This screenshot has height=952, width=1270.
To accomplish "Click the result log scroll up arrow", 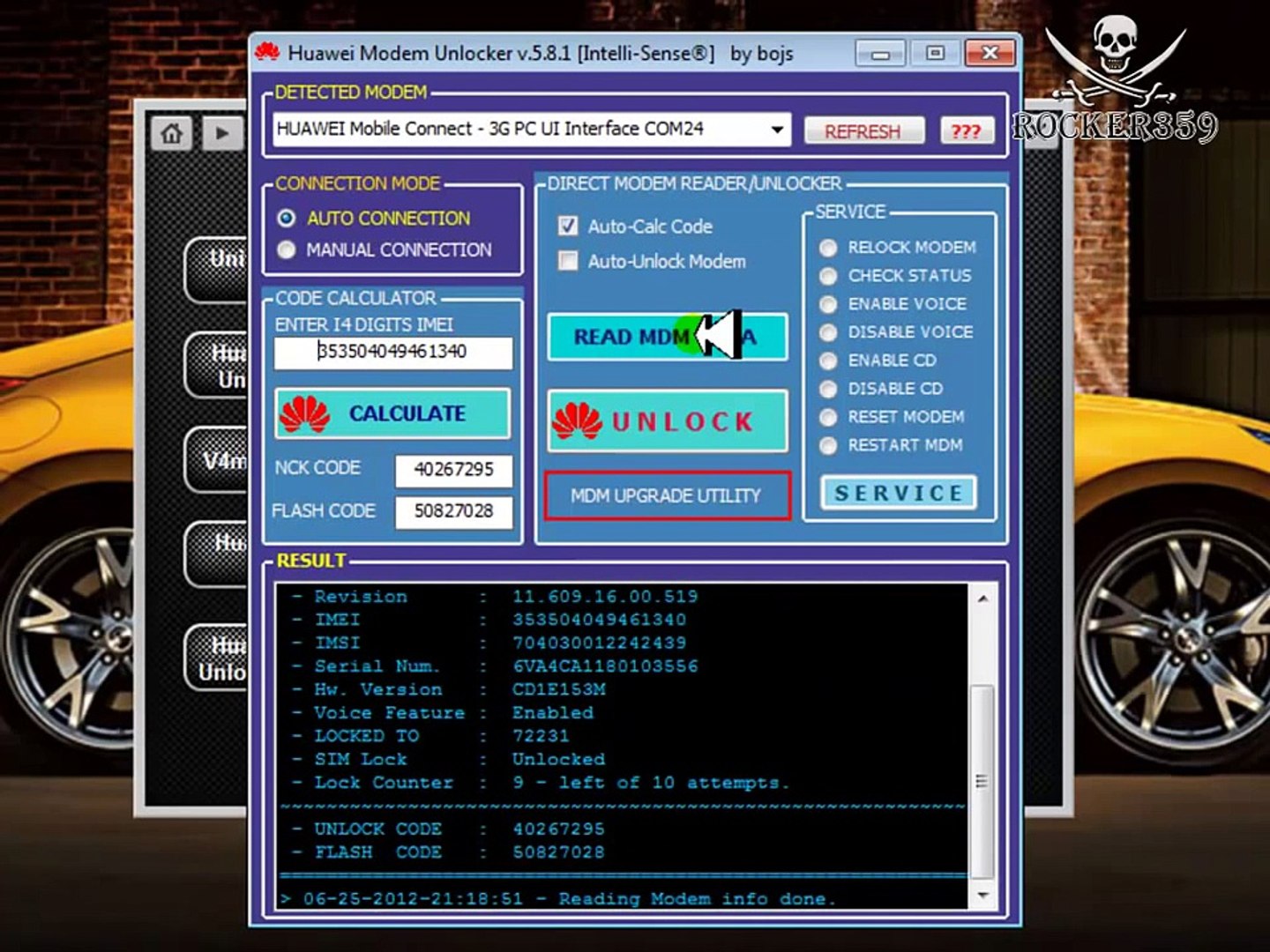I will pyautogui.click(x=983, y=599).
